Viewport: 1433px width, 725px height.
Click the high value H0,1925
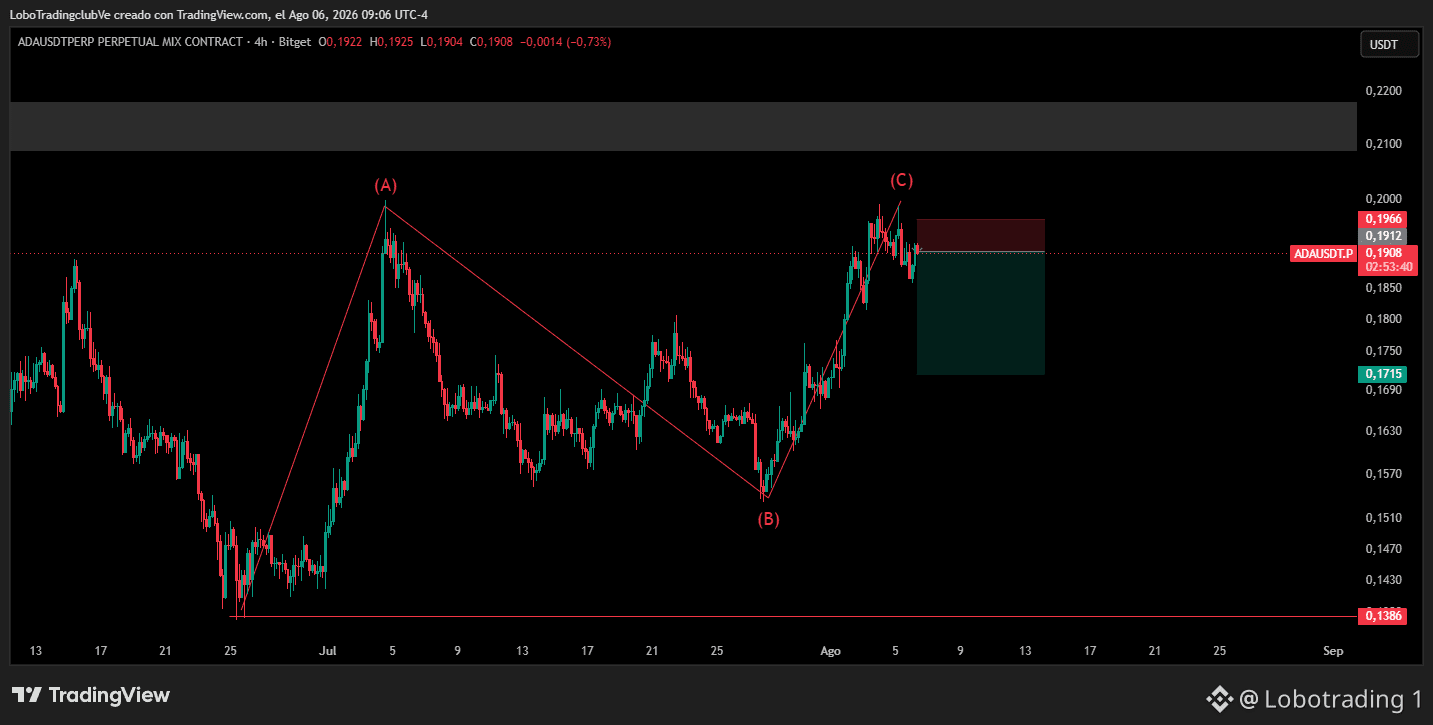pos(392,42)
